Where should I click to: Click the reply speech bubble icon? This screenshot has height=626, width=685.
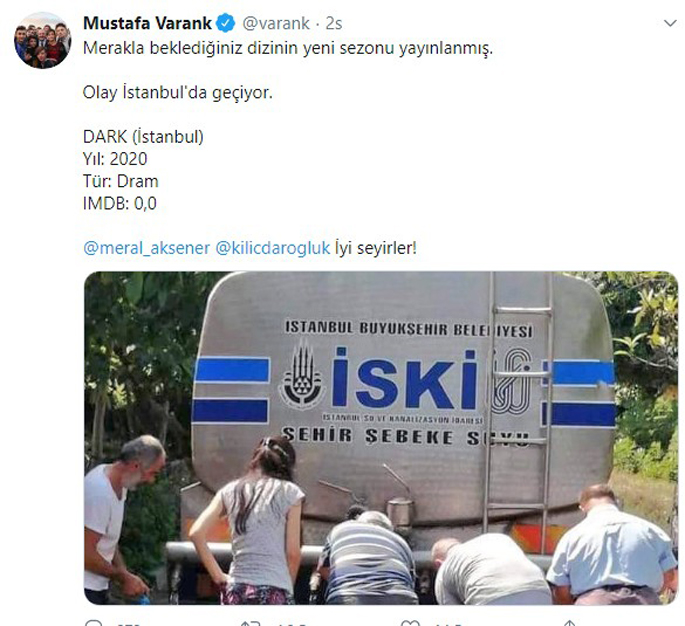93,623
